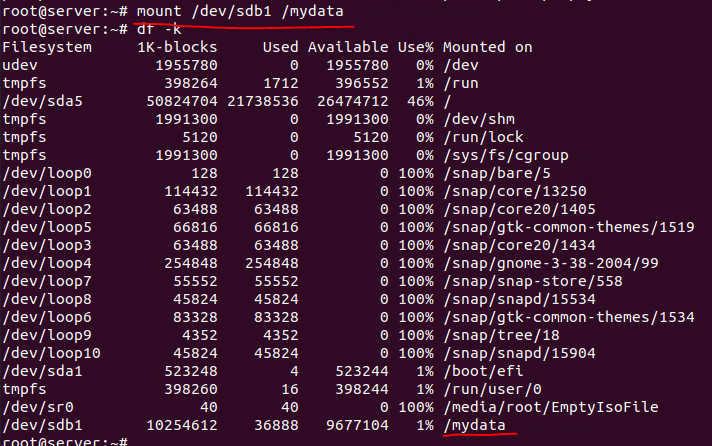This screenshot has width=712, height=446.
Task: Click the '523244' available value
Action: (x=361, y=371)
